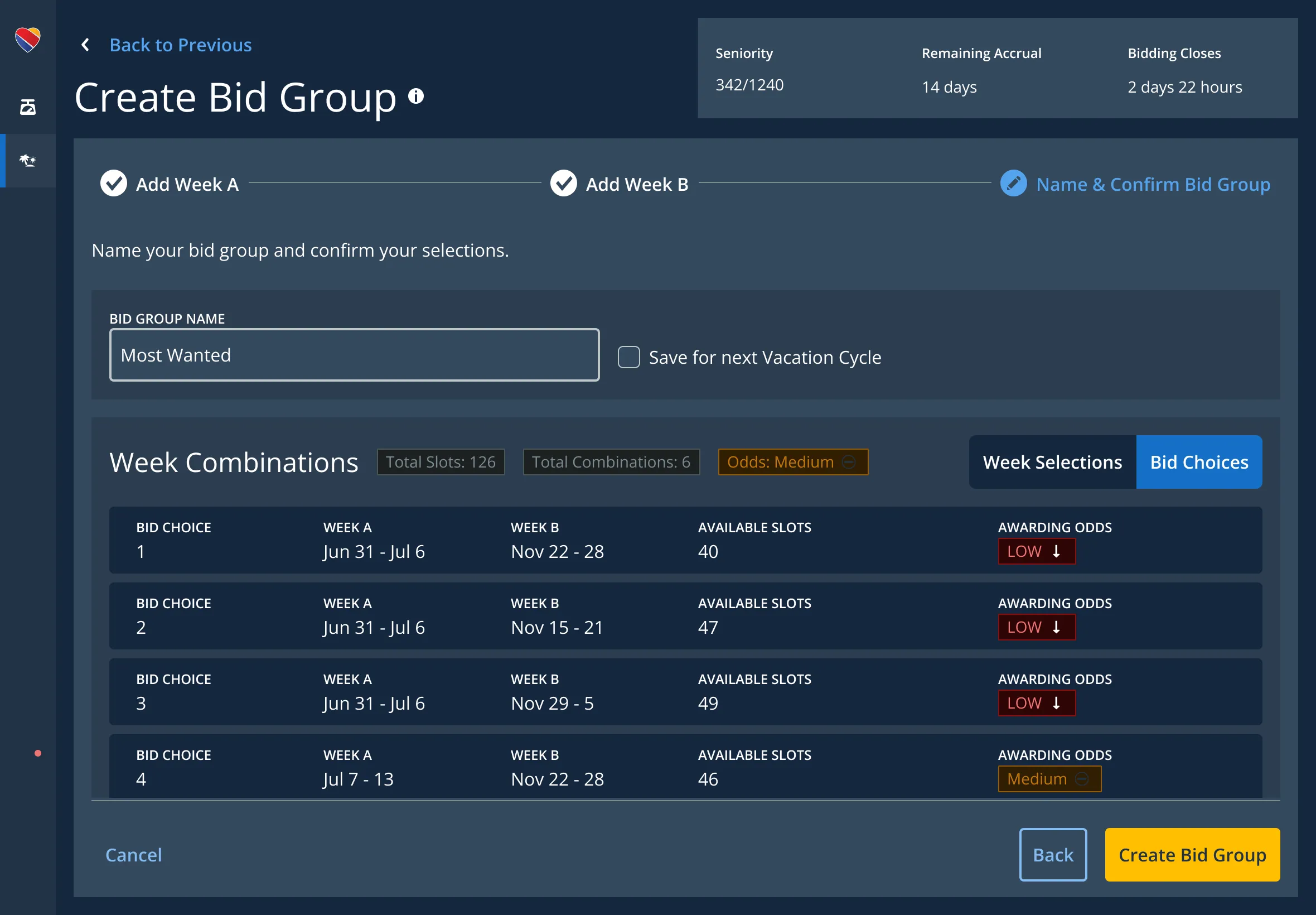Switch to Bid Choices view
Viewport: 1316px width, 915px height.
coord(1199,462)
